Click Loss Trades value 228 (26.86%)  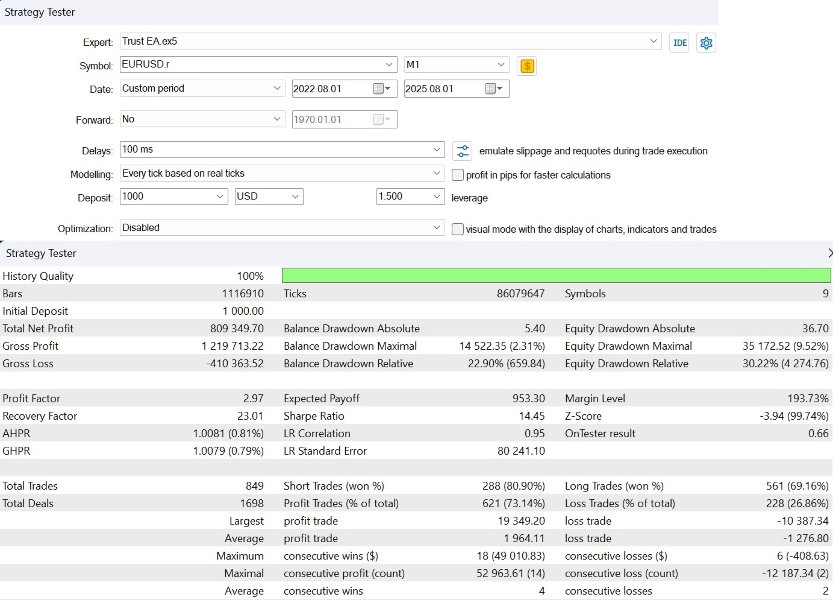797,503
